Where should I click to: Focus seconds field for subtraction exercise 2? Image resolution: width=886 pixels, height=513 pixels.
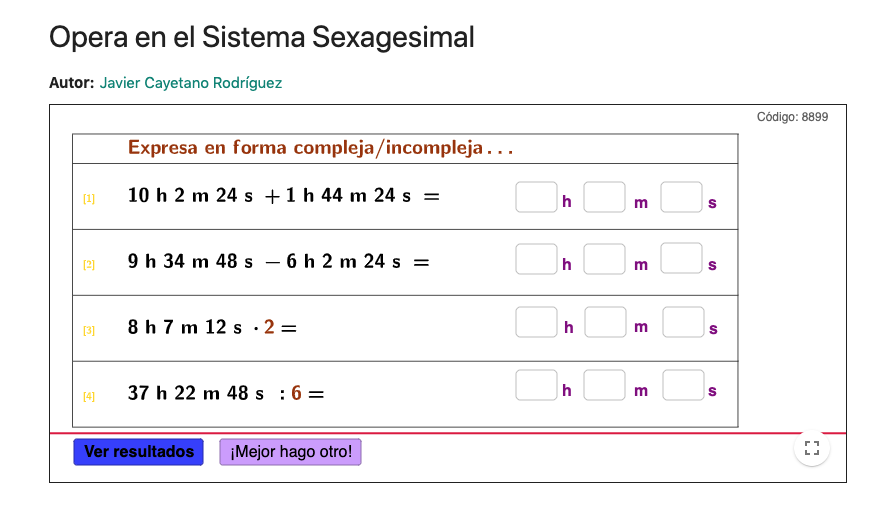[x=681, y=259]
